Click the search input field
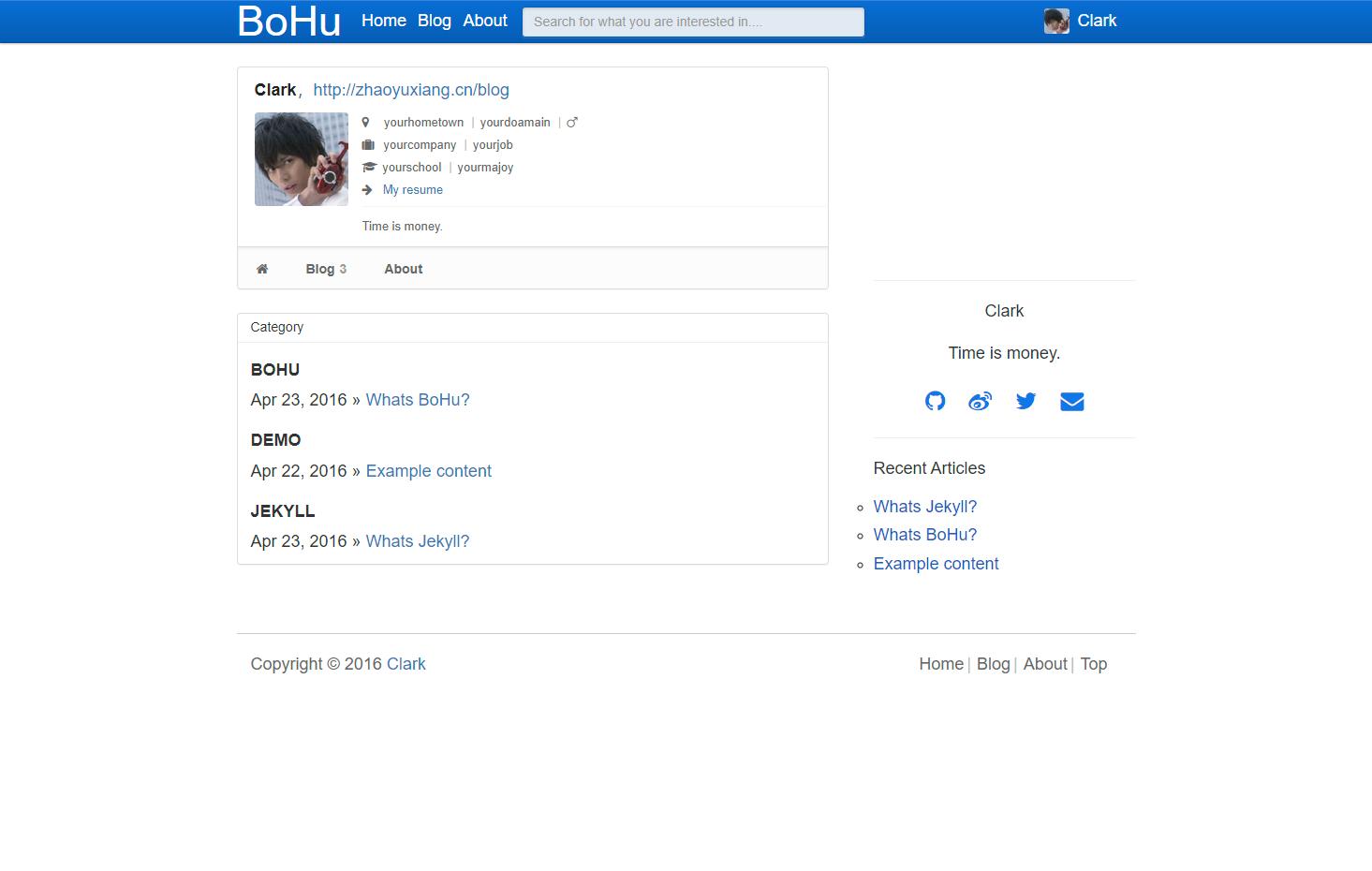1372x871 pixels. pos(692,21)
